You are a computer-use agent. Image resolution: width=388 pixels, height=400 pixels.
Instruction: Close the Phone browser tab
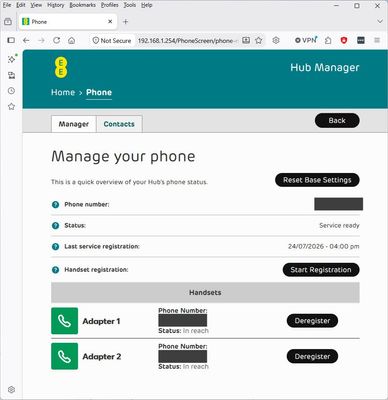pyautogui.click(x=110, y=22)
